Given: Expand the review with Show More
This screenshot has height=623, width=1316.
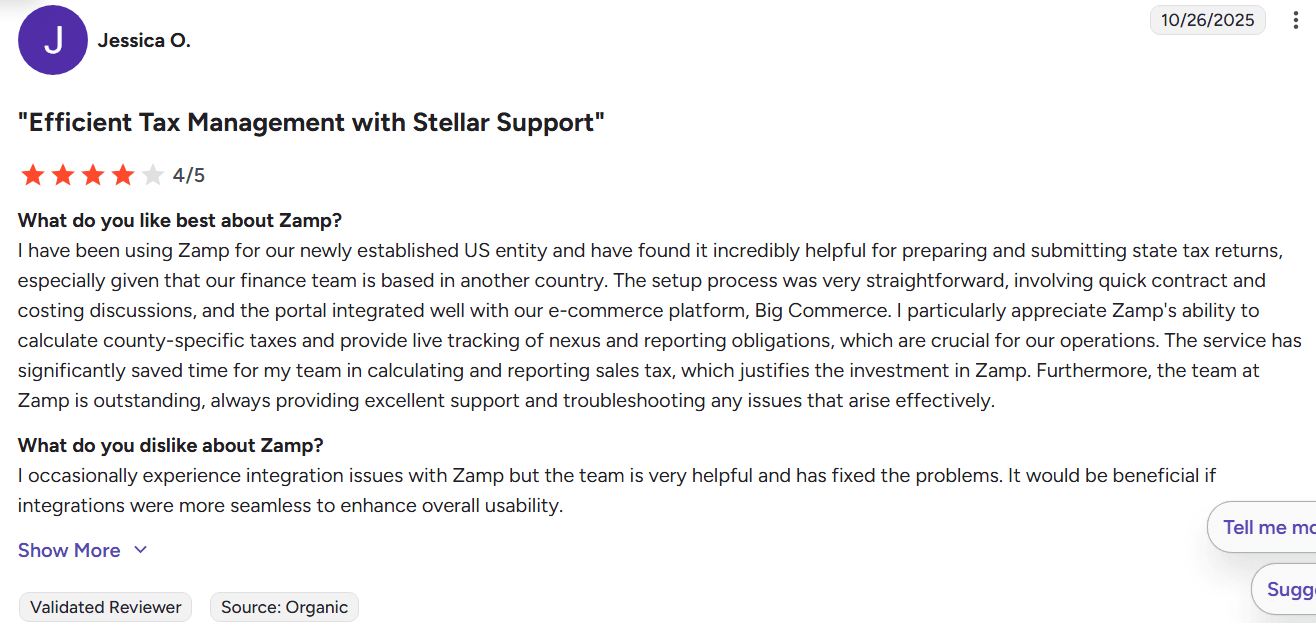Looking at the screenshot, I should pyautogui.click(x=68, y=550).
